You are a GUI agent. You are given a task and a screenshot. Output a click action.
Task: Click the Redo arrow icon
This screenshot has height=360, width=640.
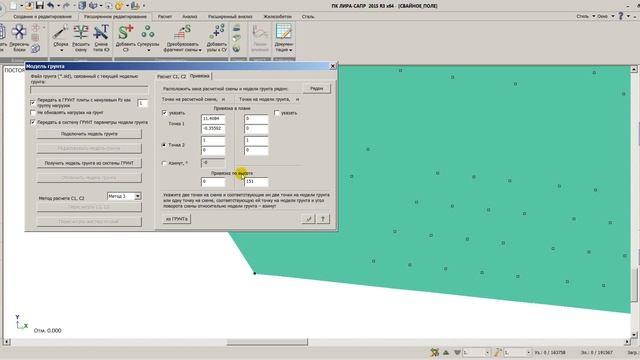point(67,5)
